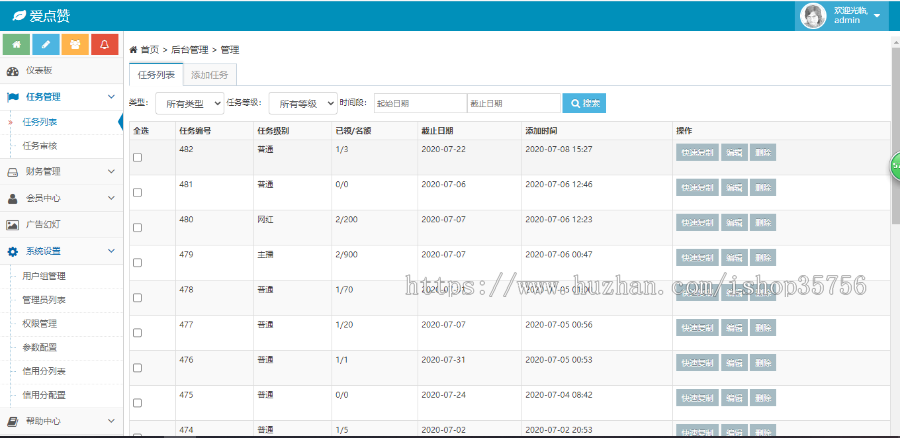
Task: Open the 仪表板 dashboard gauge icon
Action: (12, 72)
